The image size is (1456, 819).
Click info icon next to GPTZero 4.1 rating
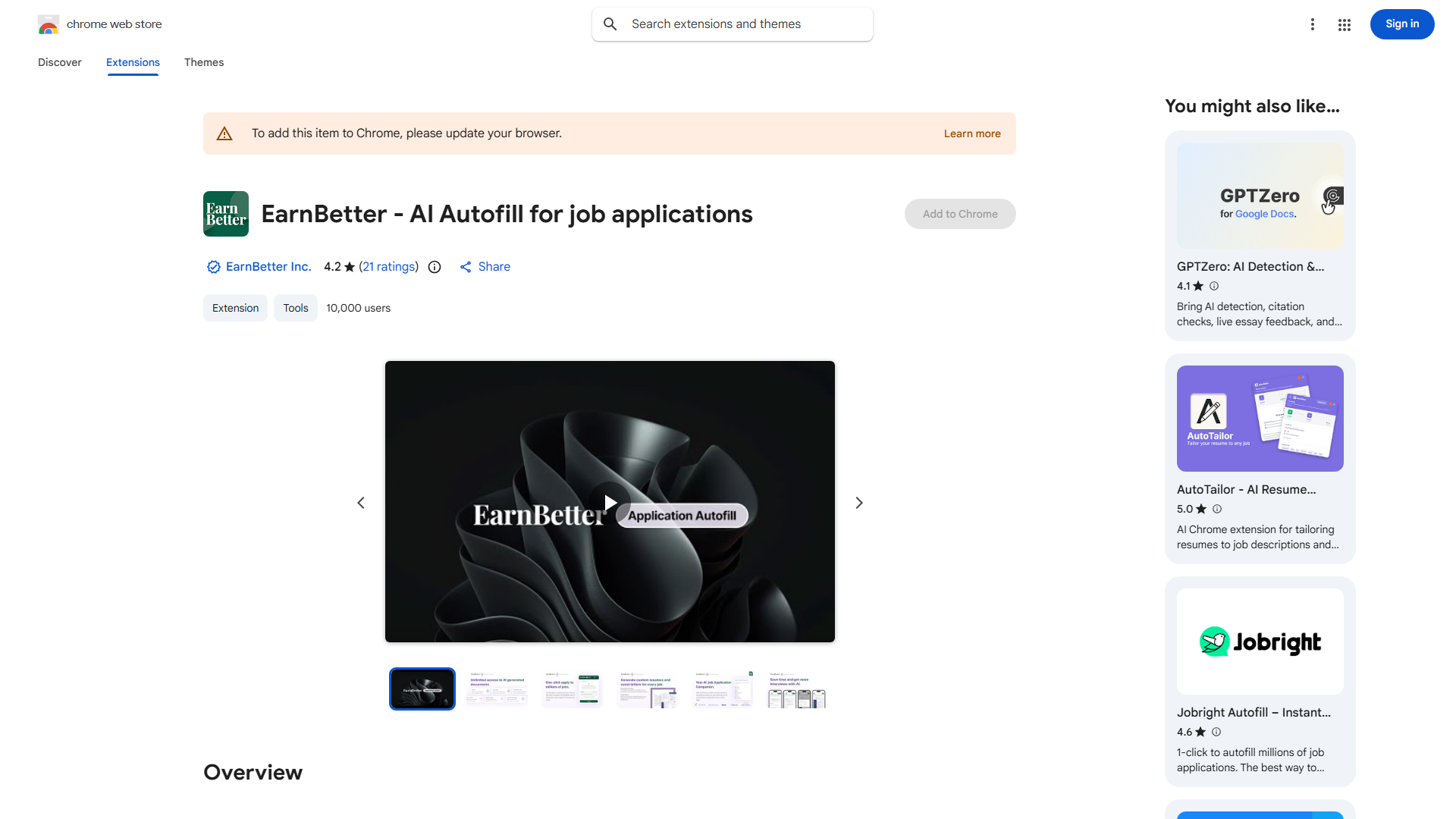point(1214,286)
